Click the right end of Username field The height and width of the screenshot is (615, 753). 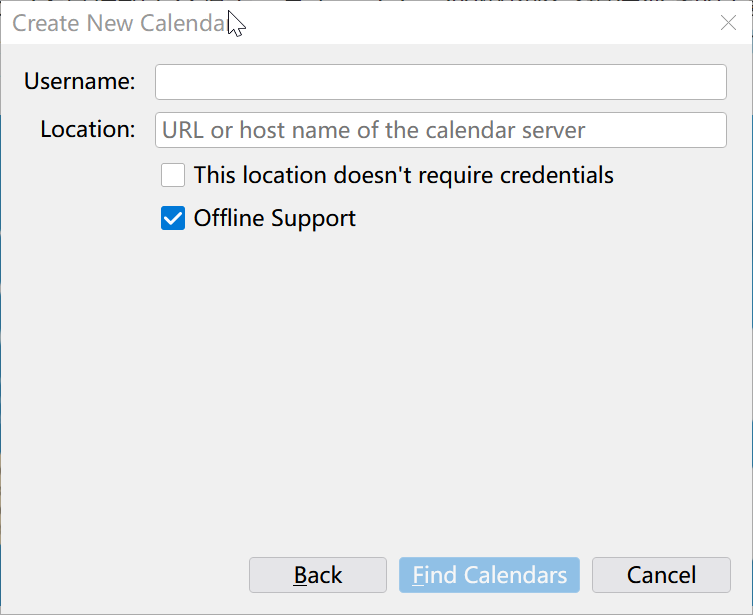(x=711, y=82)
